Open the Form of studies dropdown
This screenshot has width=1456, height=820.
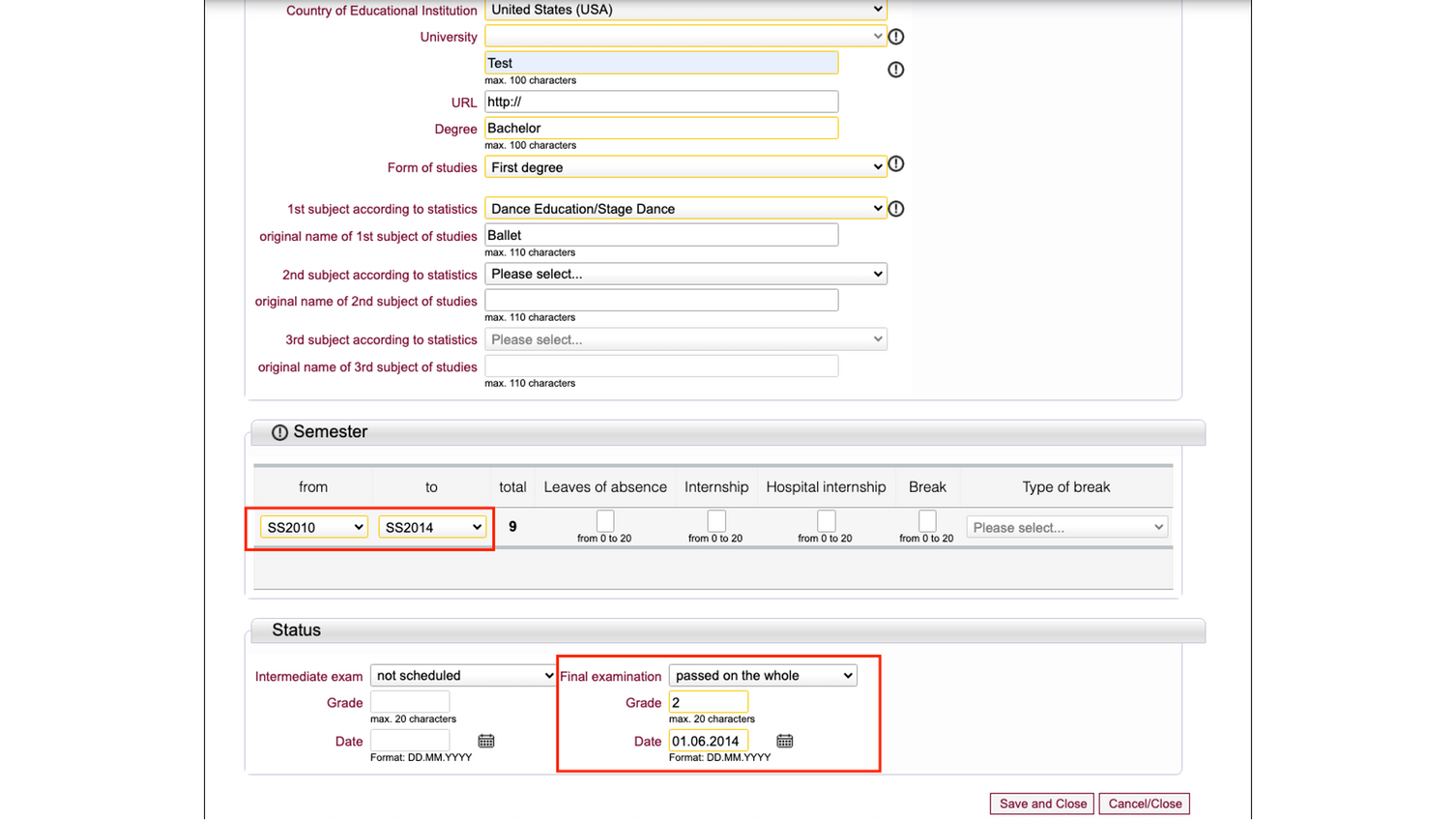(x=685, y=167)
